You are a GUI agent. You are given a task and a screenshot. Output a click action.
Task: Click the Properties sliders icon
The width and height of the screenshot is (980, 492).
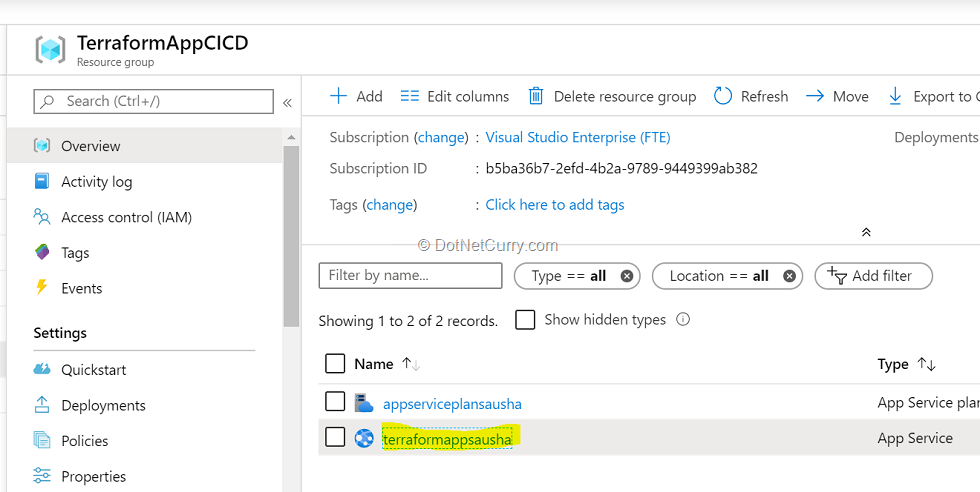(x=41, y=476)
